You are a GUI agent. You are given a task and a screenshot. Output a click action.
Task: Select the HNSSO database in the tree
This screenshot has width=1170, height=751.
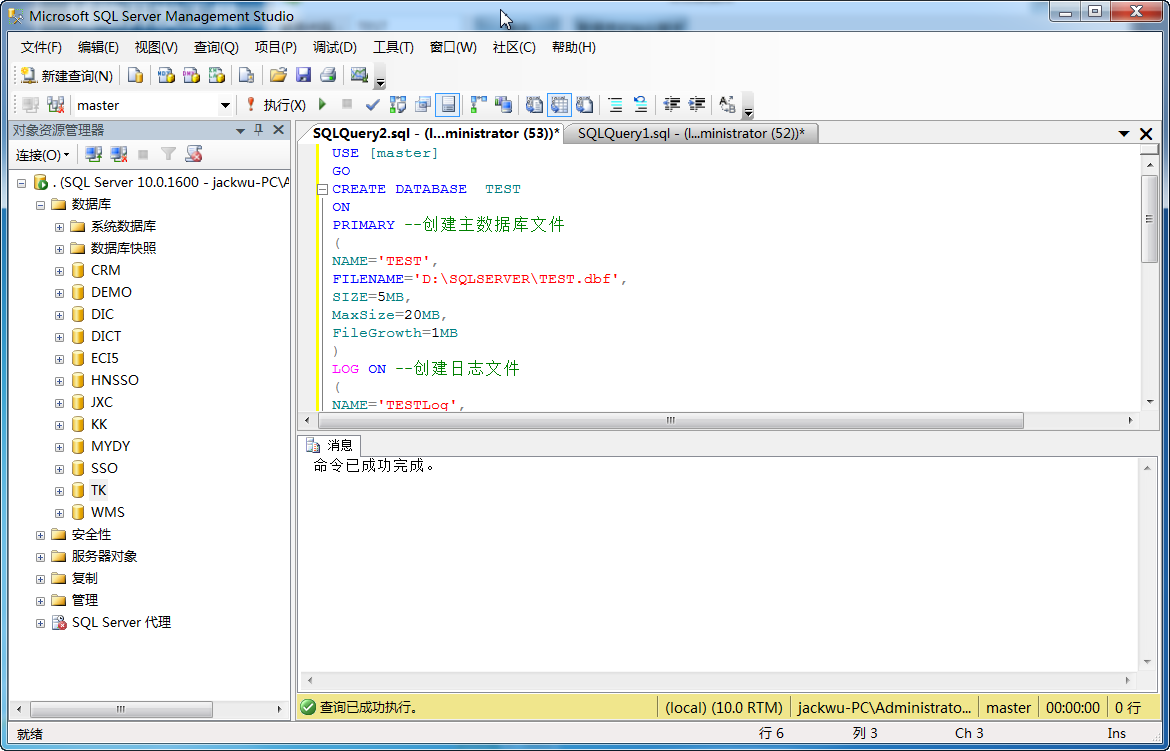[x=115, y=380]
